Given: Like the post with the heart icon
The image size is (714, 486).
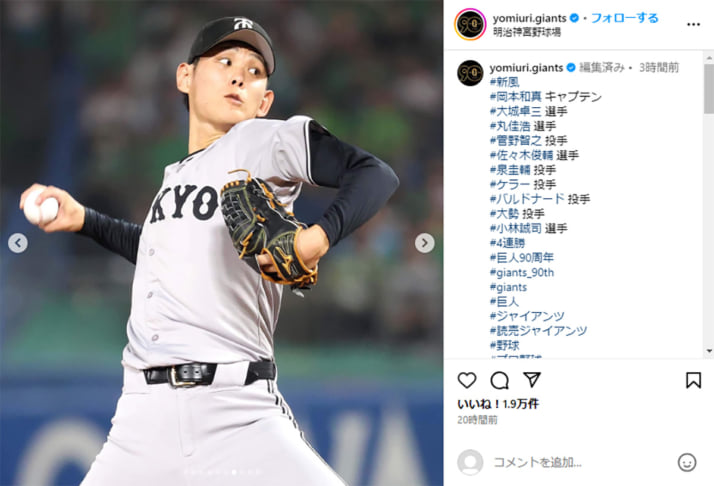Looking at the screenshot, I should pos(467,380).
